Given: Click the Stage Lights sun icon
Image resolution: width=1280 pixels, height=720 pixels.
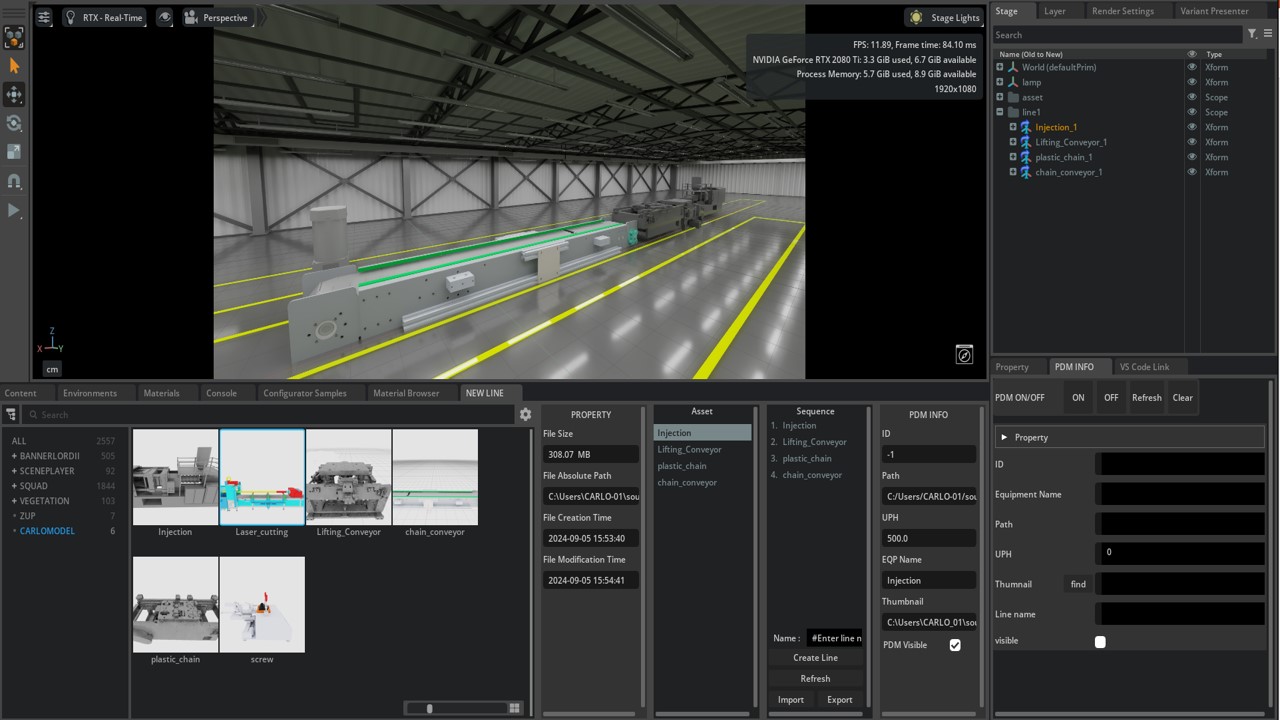Looking at the screenshot, I should [915, 18].
